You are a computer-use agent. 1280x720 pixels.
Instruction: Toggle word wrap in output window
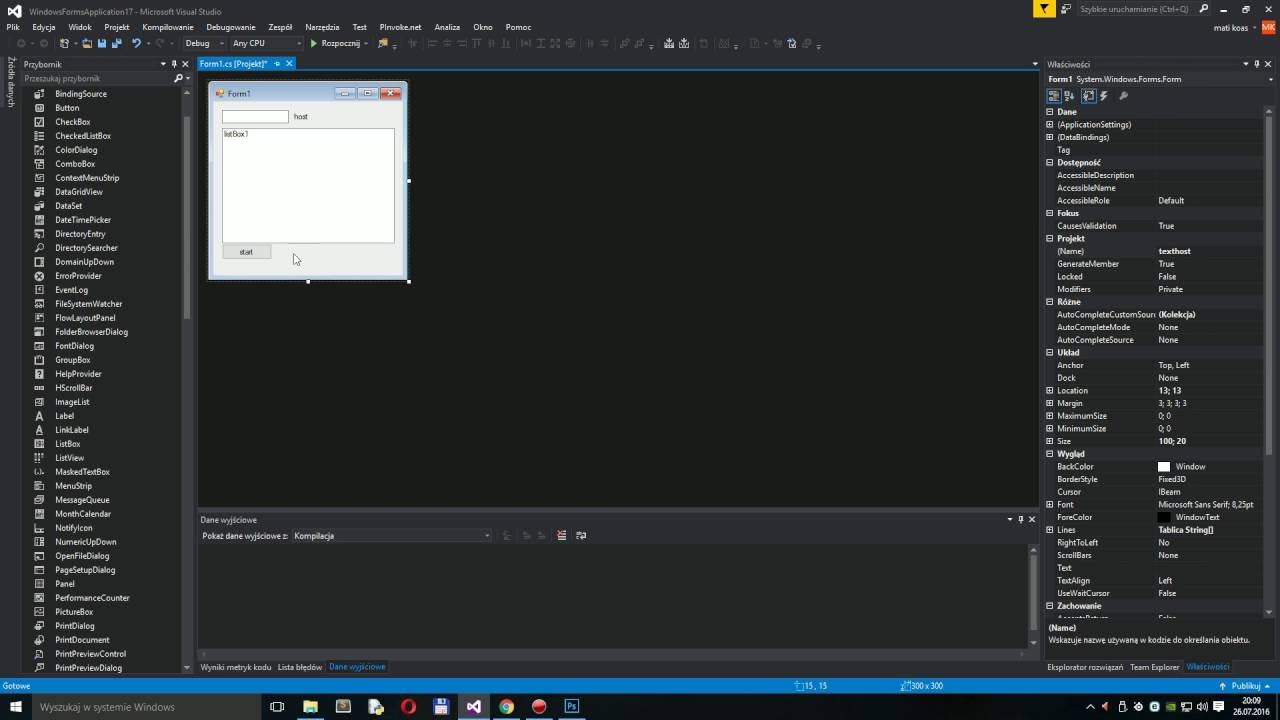click(581, 536)
